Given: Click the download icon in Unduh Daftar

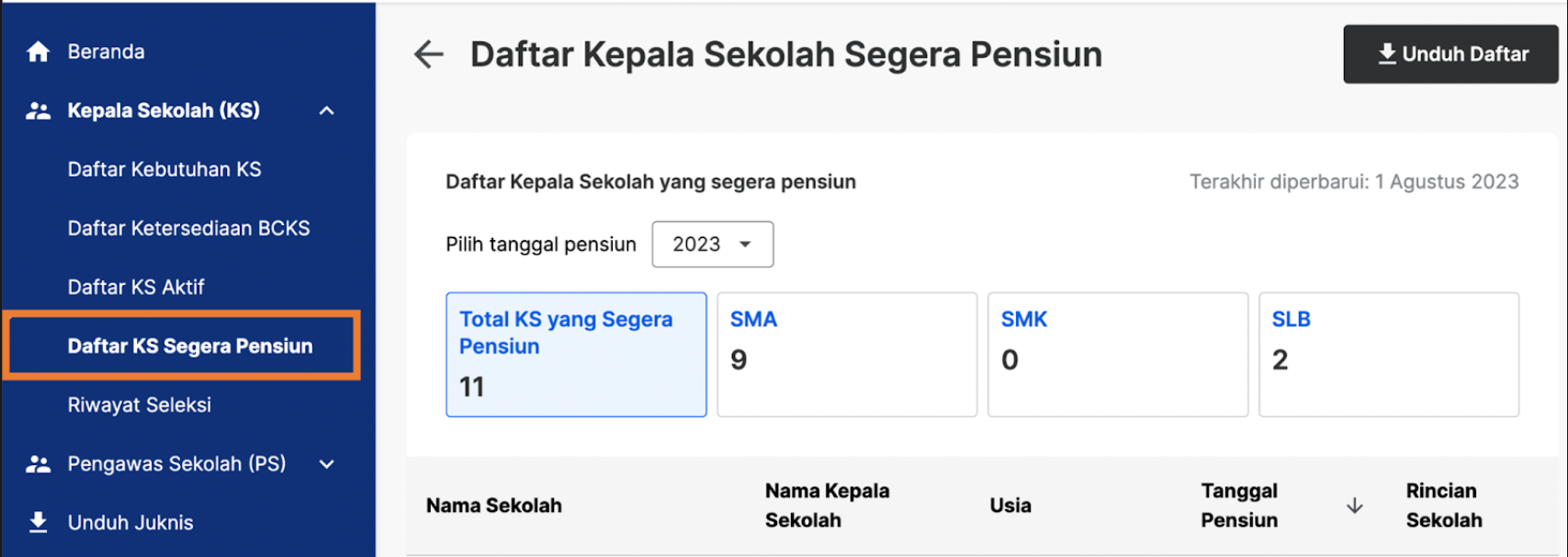Looking at the screenshot, I should coord(1387,54).
